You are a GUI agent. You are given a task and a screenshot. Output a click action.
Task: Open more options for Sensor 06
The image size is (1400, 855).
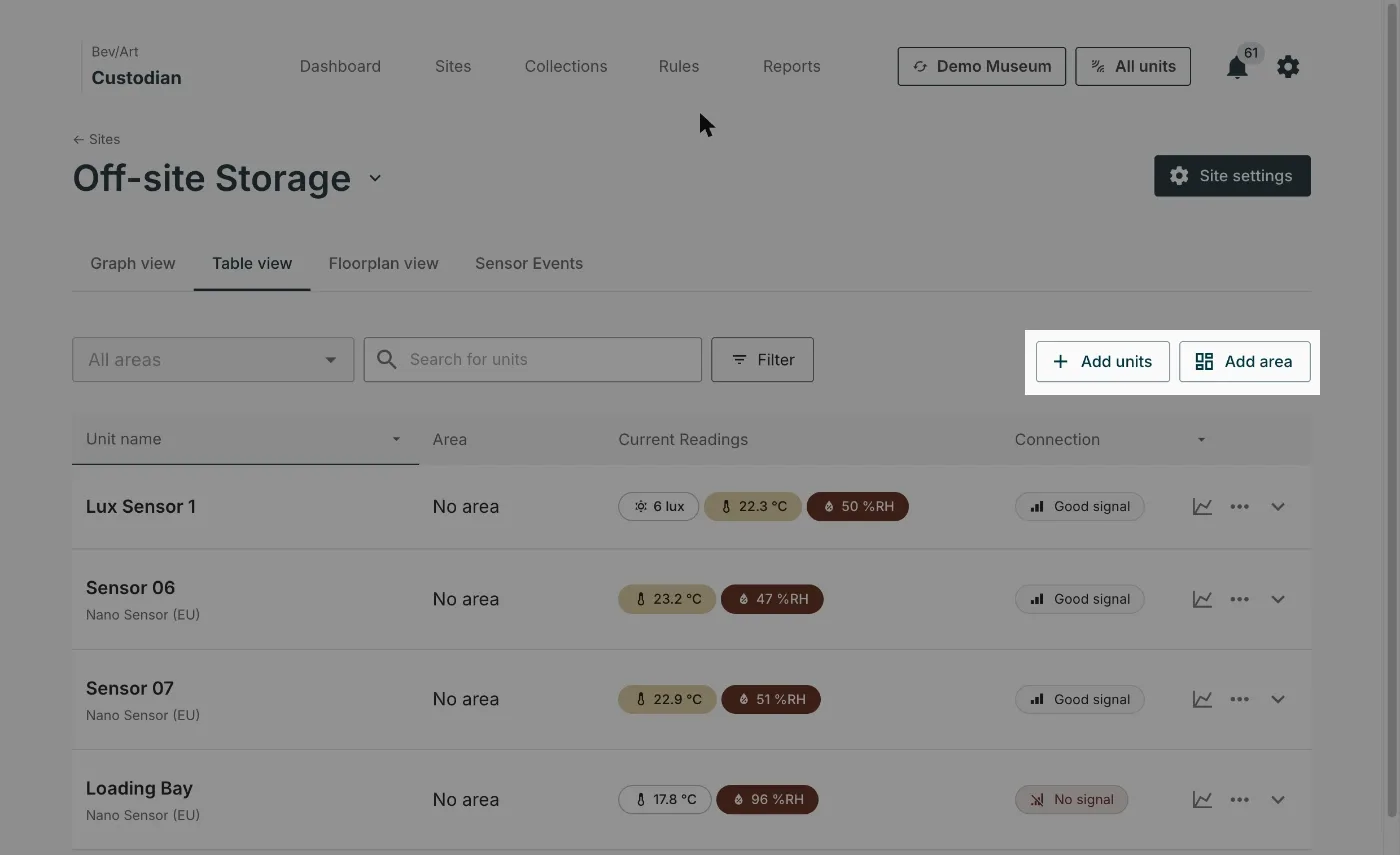1240,599
